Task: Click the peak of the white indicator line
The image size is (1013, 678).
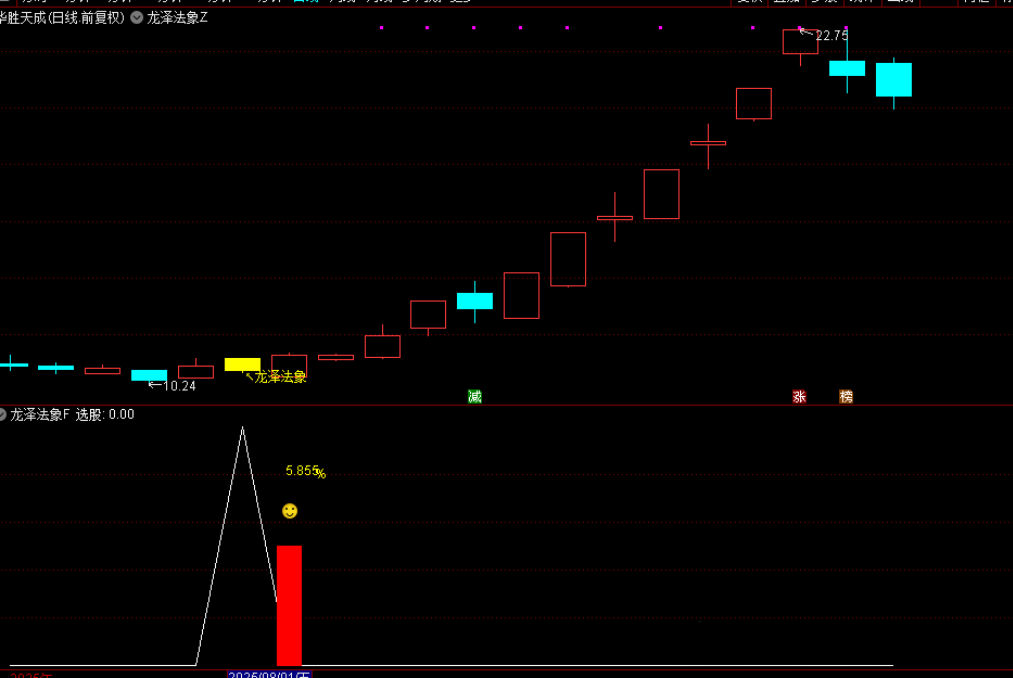Action: pos(242,429)
